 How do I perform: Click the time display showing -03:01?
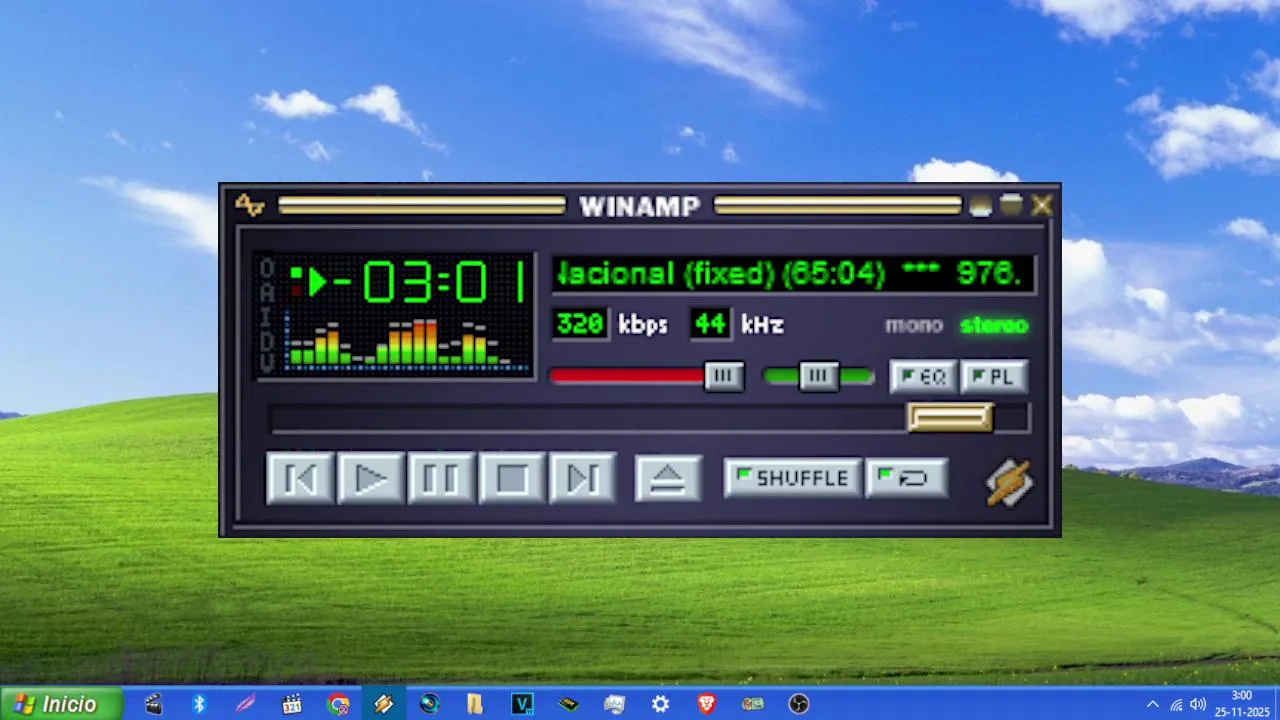(x=430, y=282)
